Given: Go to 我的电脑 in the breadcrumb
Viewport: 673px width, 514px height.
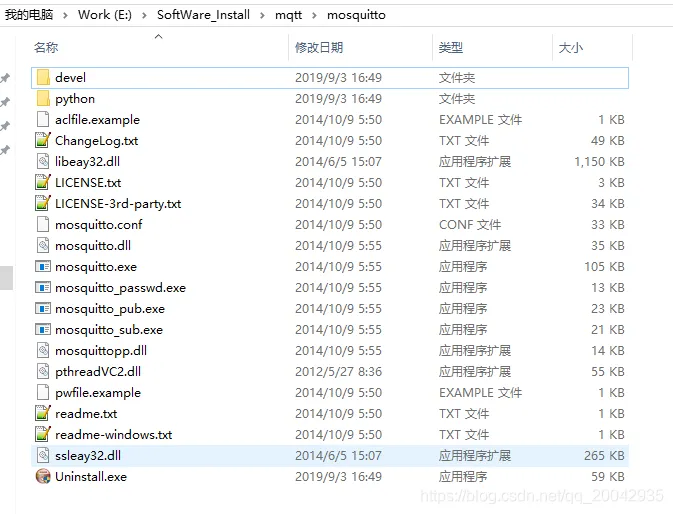Looking at the screenshot, I should pos(29,15).
